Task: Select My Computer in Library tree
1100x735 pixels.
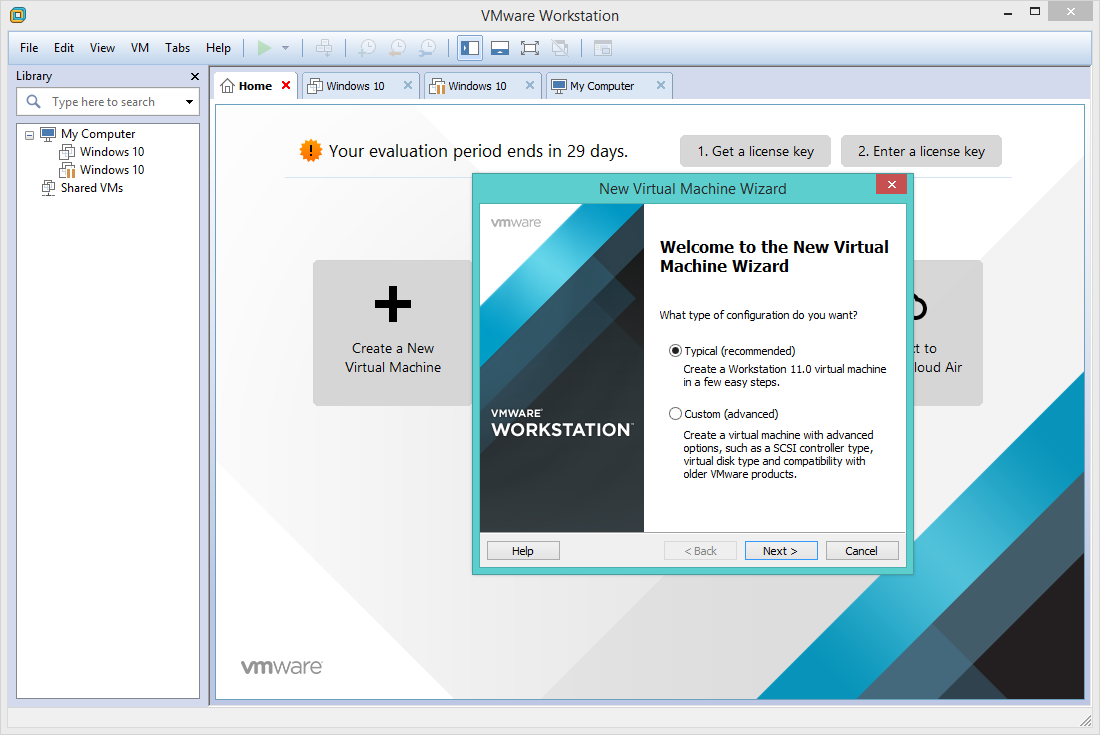Action: click(x=98, y=133)
